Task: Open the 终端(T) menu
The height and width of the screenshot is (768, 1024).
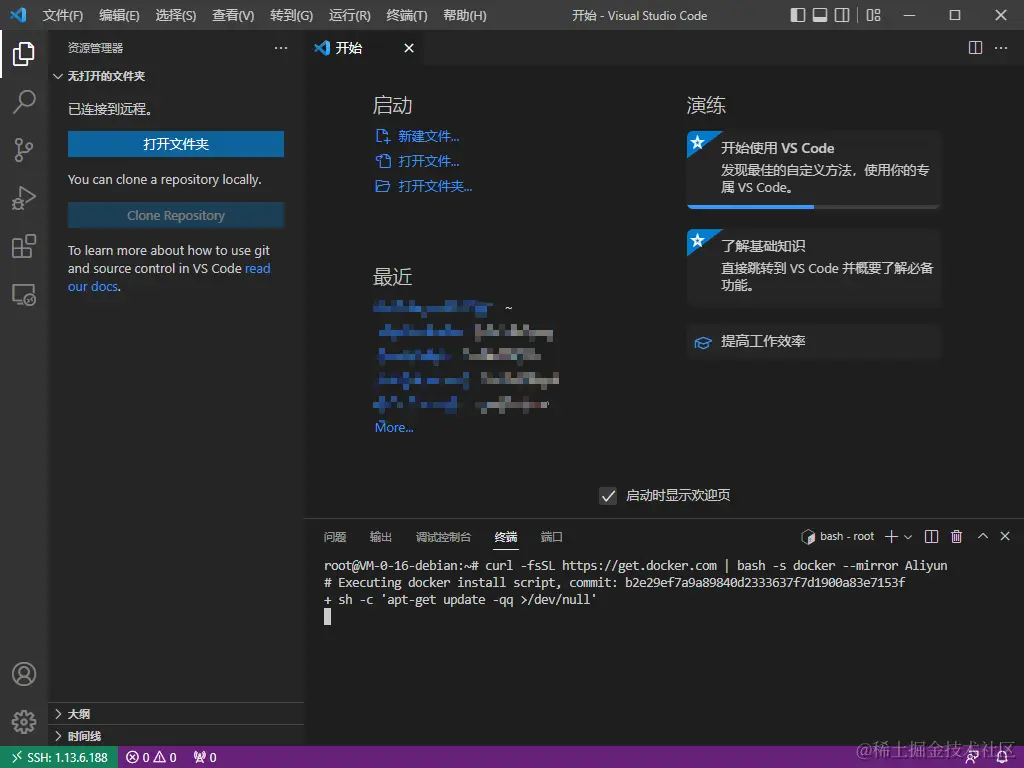Action: pyautogui.click(x=406, y=15)
